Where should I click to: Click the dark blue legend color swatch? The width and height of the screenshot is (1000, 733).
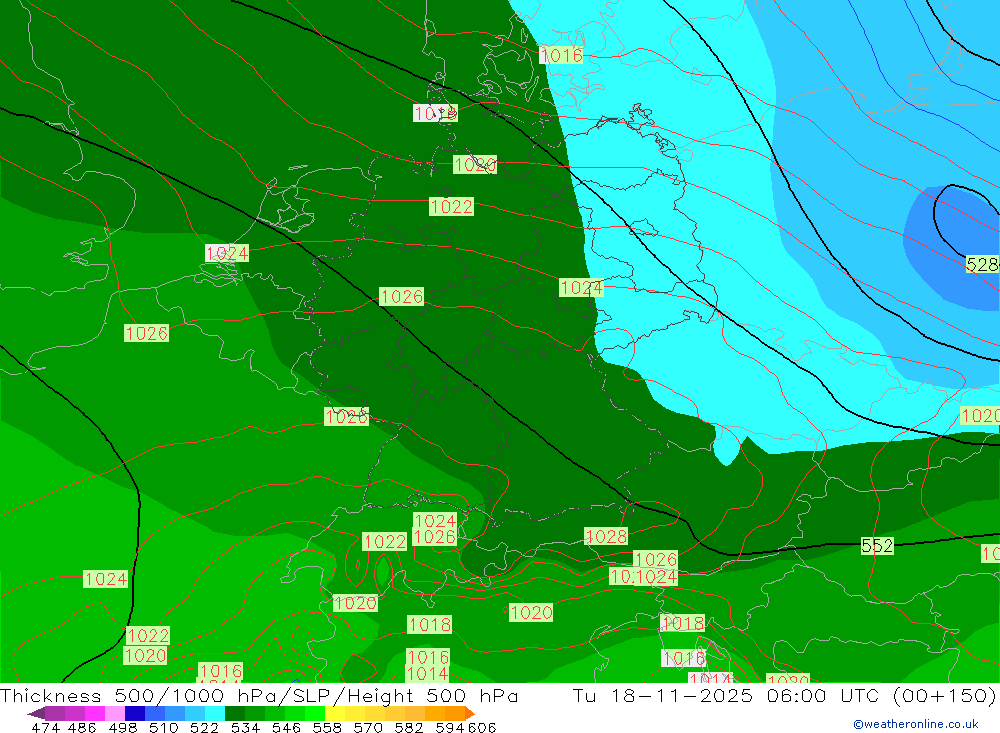tap(135, 713)
